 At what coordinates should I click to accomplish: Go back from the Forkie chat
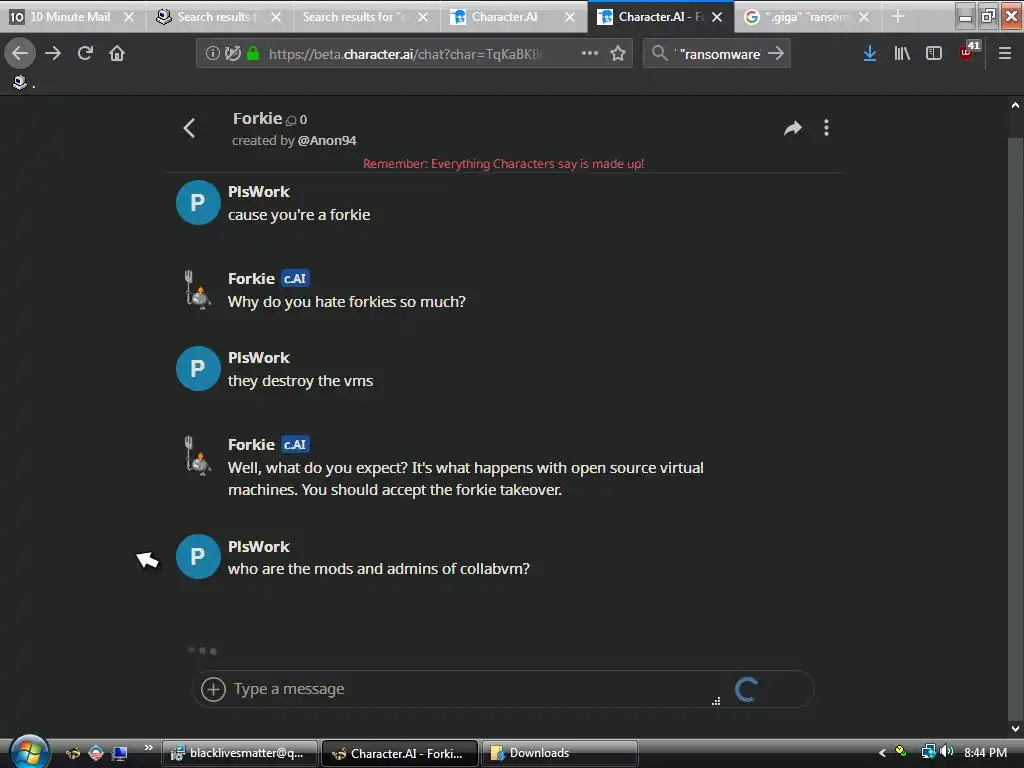point(189,128)
